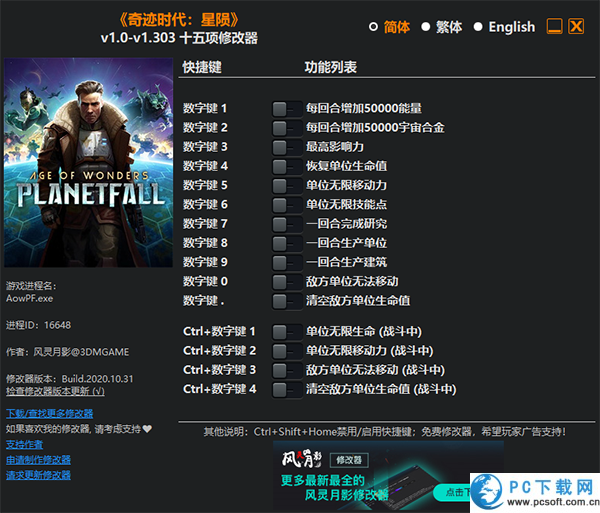
Task: Click the 数字键 1 hotkey label
Action: point(205,109)
